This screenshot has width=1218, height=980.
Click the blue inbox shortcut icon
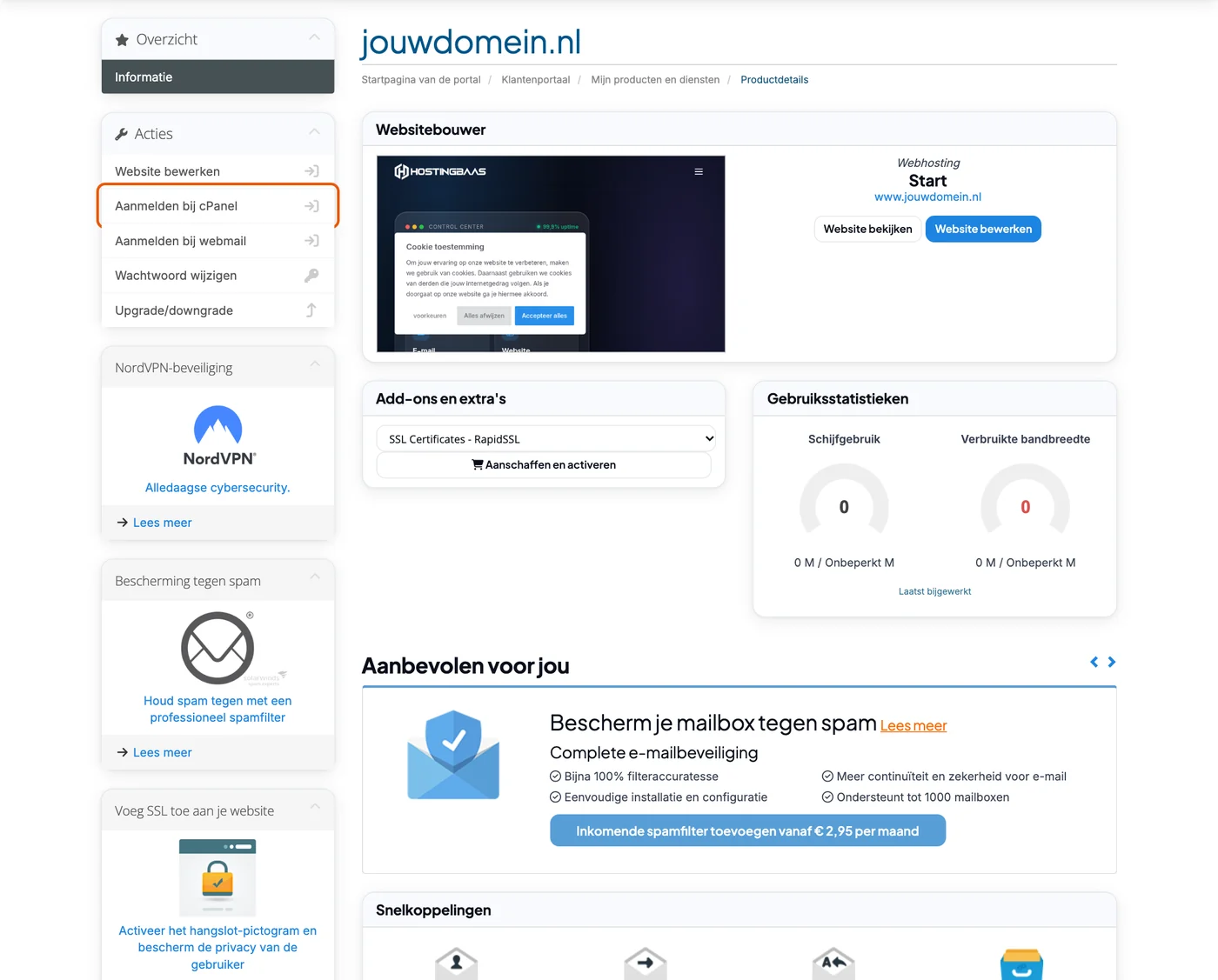[x=1021, y=963]
